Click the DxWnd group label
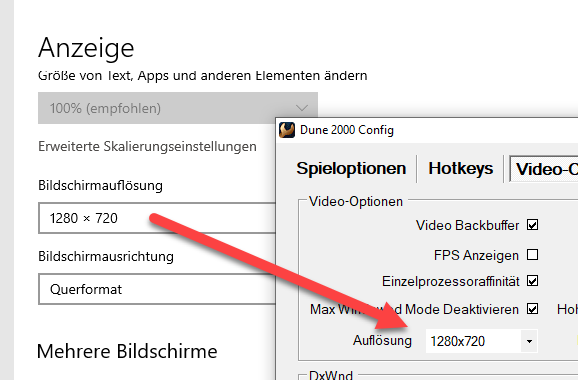The width and height of the screenshot is (578, 380). (x=331, y=375)
